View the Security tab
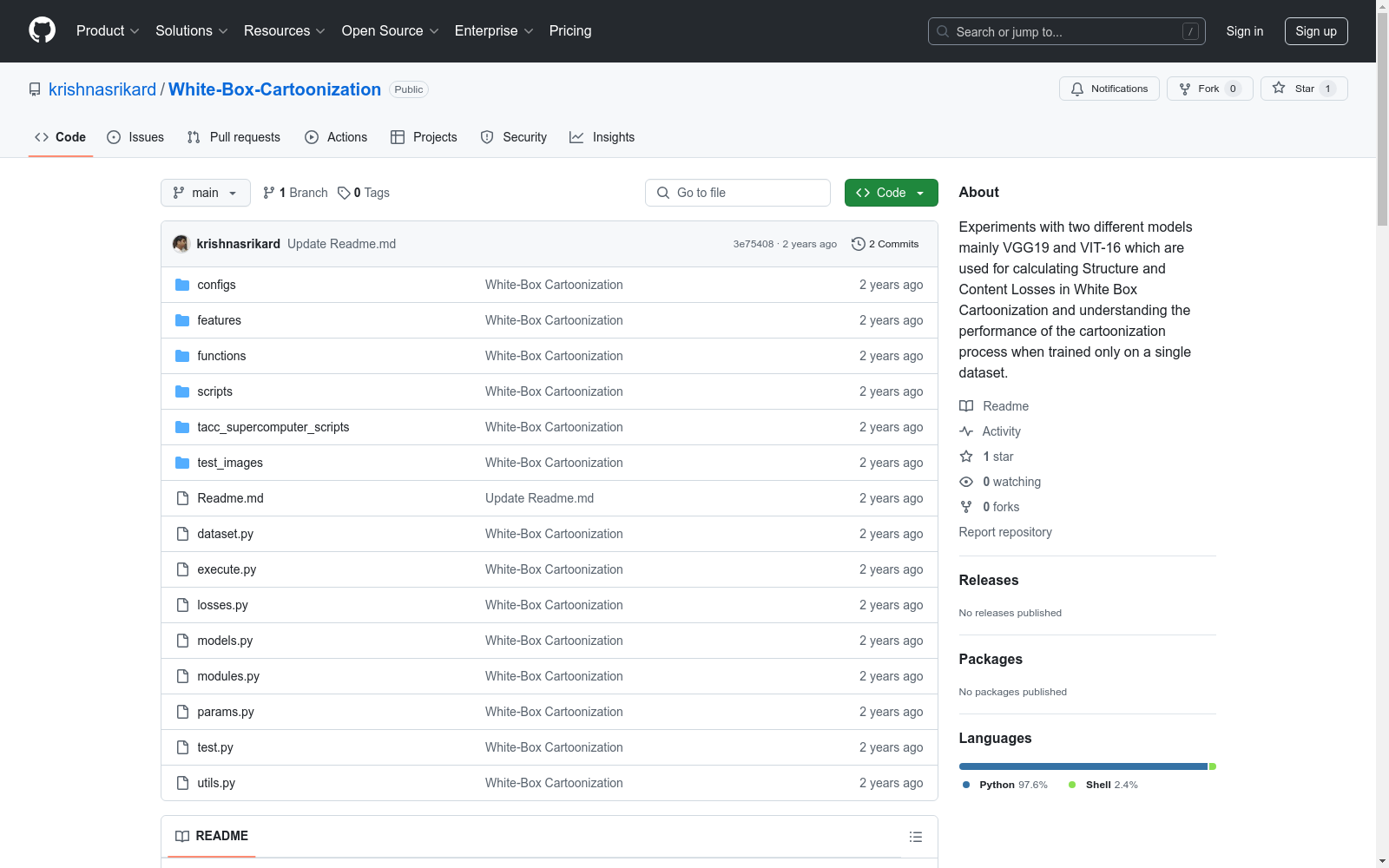 click(514, 137)
